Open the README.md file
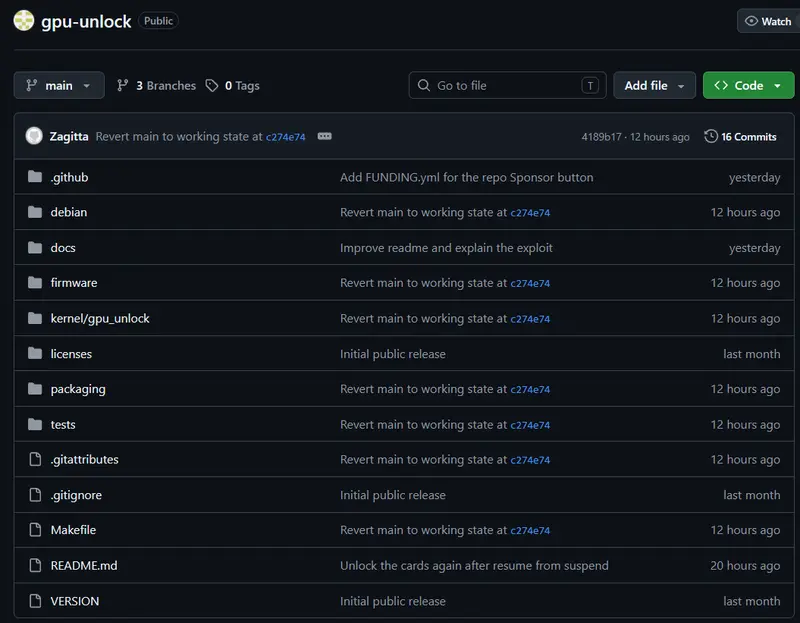This screenshot has height=623, width=800. 84,565
